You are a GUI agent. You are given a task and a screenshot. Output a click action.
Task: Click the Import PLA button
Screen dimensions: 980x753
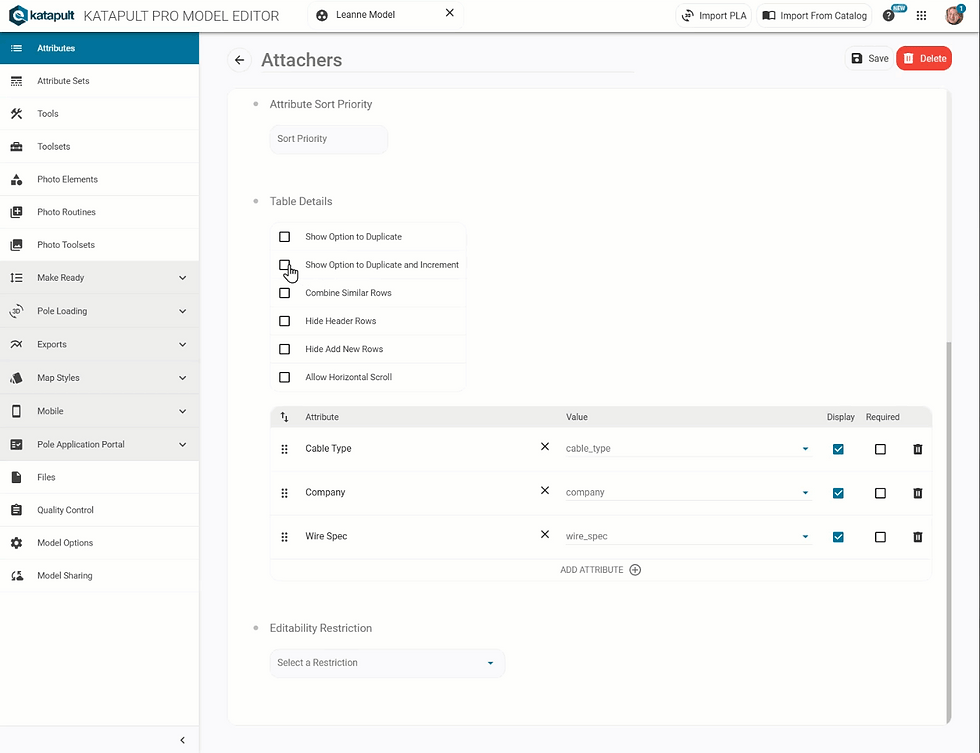pyautogui.click(x=714, y=16)
